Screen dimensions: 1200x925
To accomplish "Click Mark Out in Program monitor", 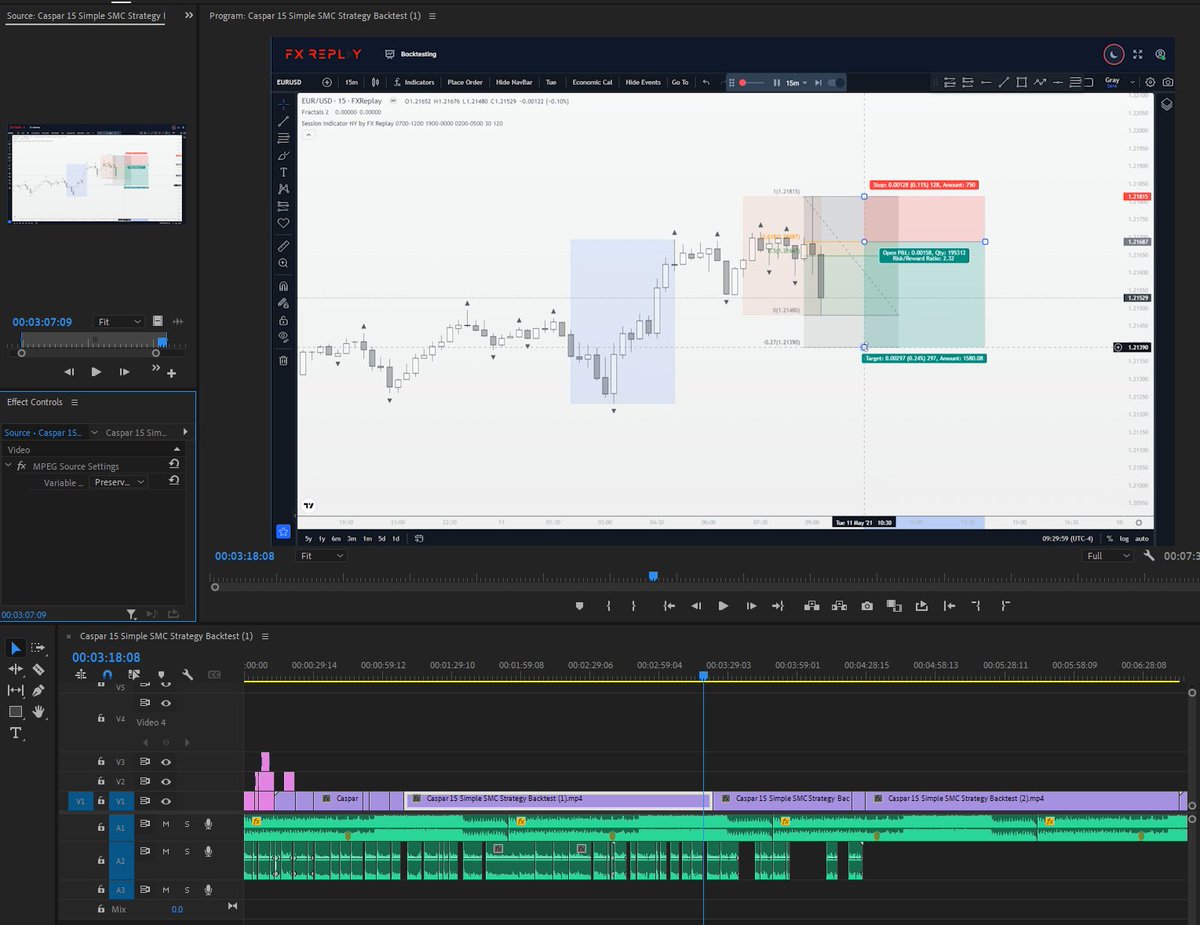I will (633, 606).
